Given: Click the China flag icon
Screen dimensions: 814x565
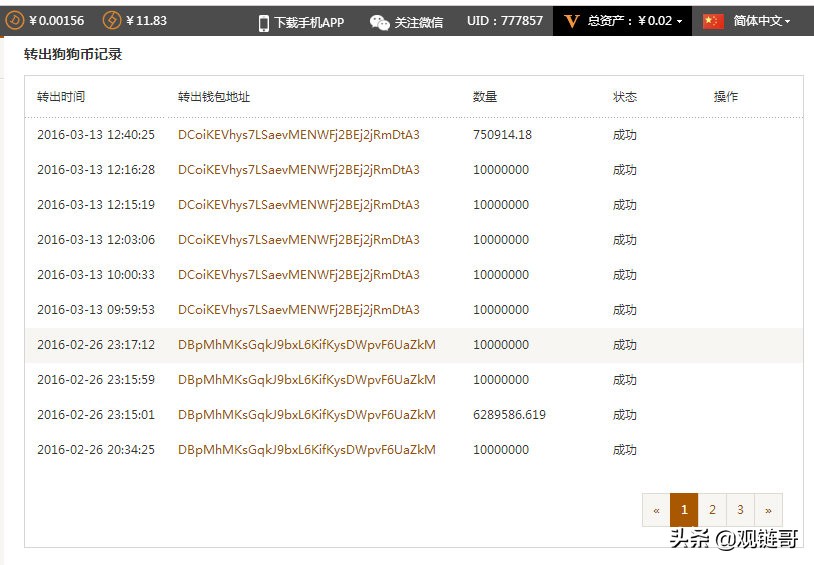Looking at the screenshot, I should 713,21.
